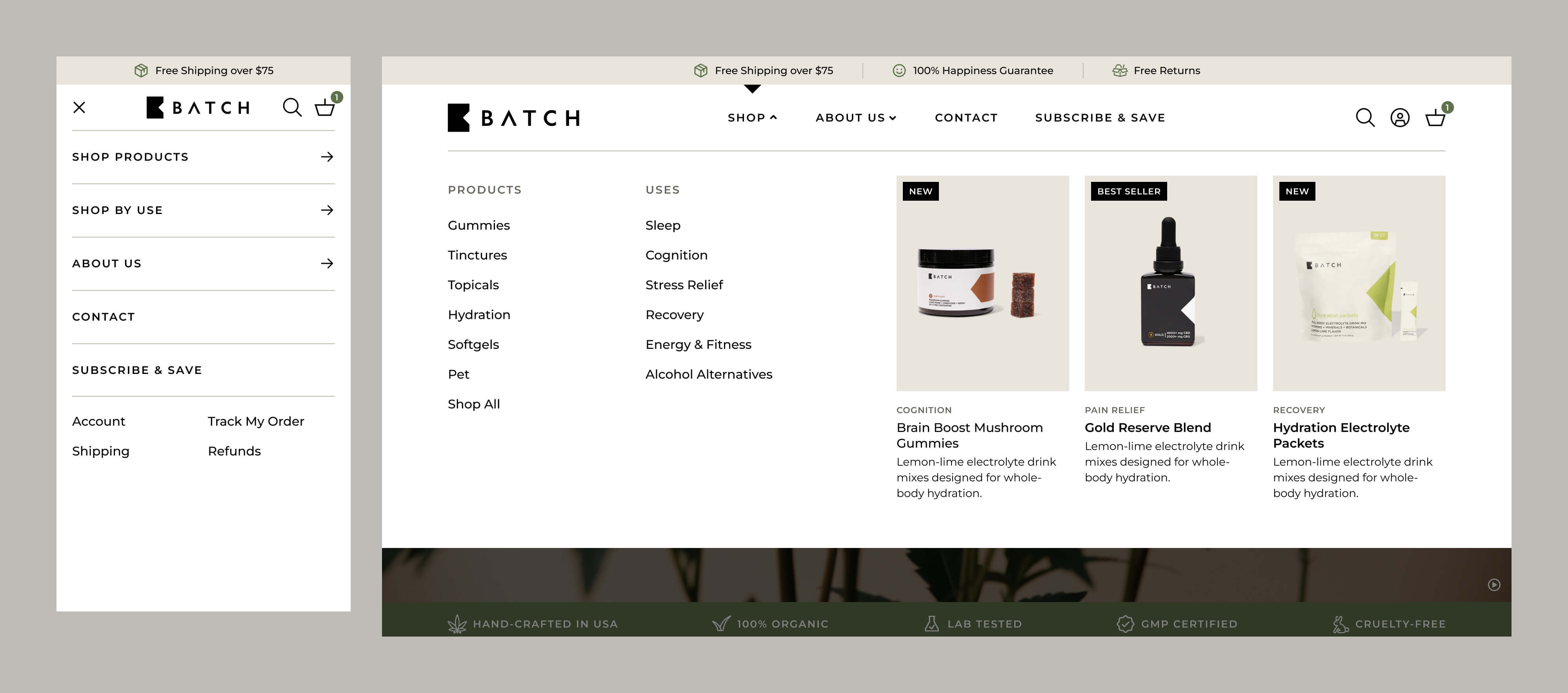The height and width of the screenshot is (693, 1568).
Task: Click Free Shipping over $75 in desktop bar
Action: (774, 71)
